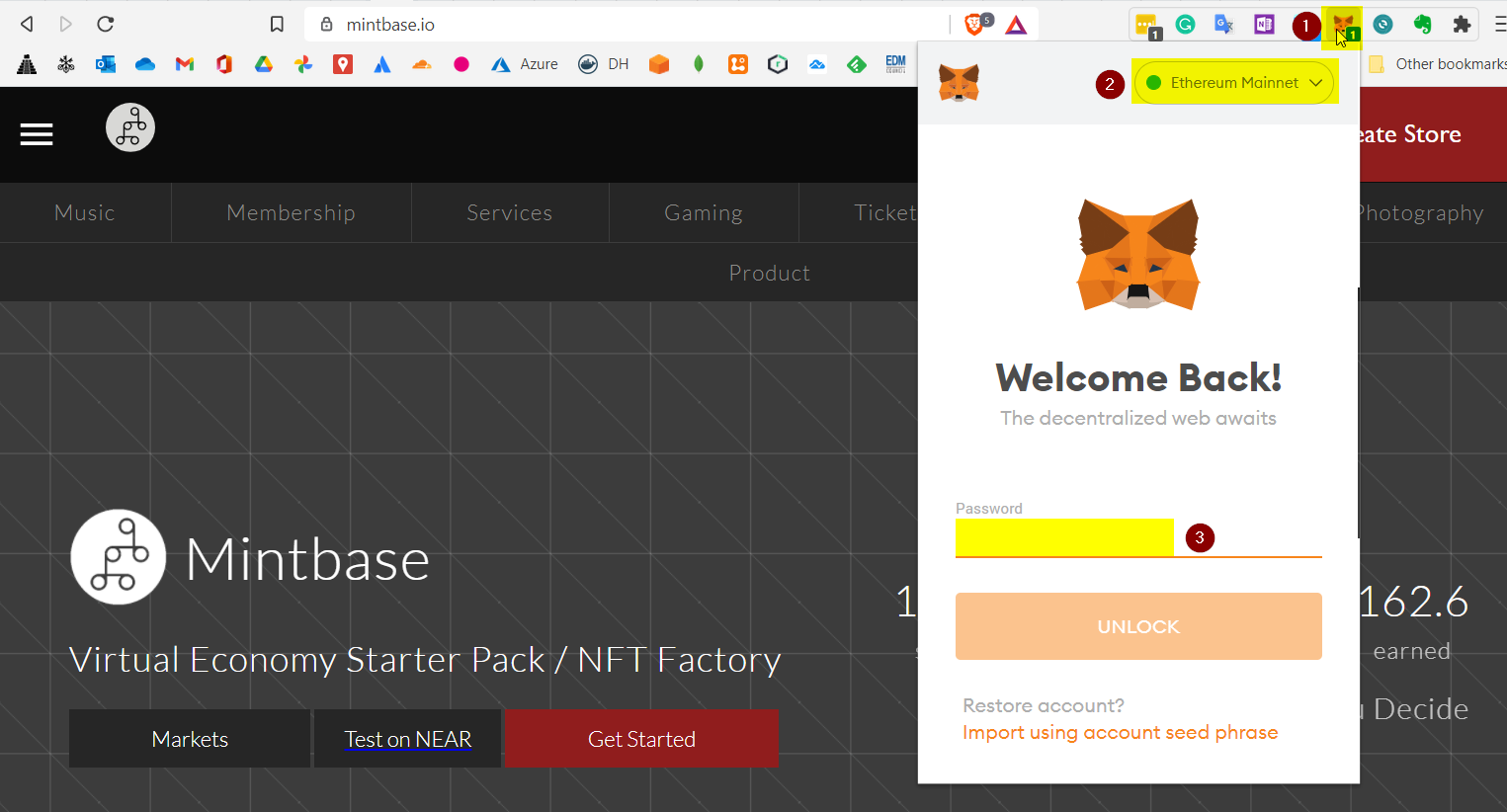Open the pink circle bookmark
Screen dimensions: 1507x812
click(x=461, y=64)
